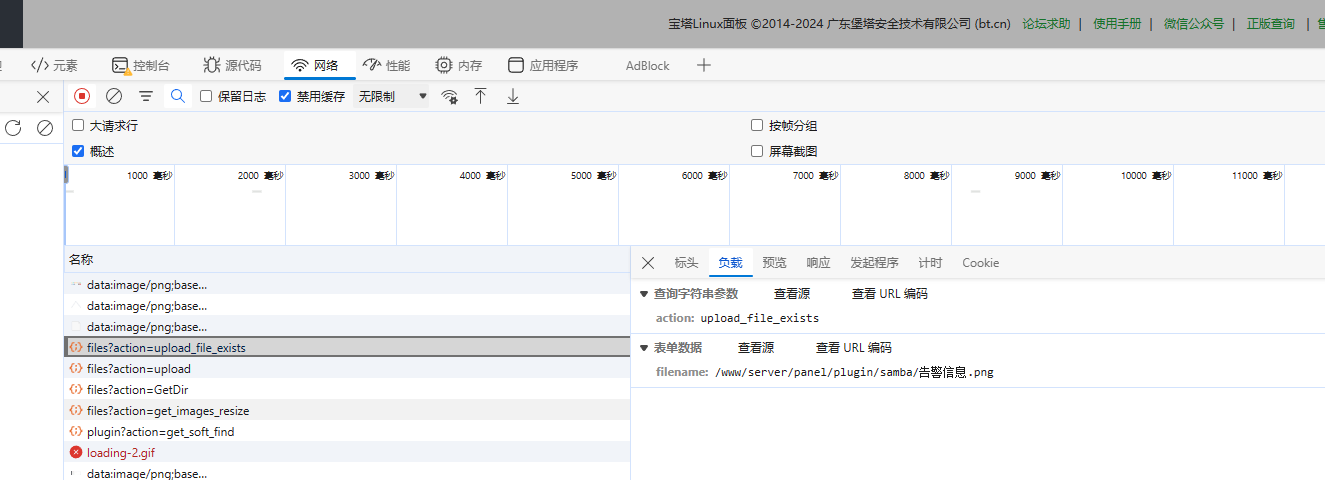Enable the 按帧分组 checkbox
This screenshot has width=1325, height=480.
pyautogui.click(x=757, y=126)
